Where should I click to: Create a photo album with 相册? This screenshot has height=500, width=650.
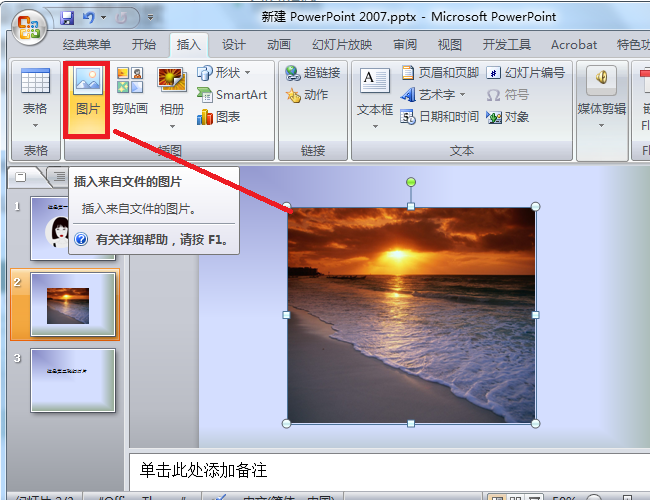[172, 91]
